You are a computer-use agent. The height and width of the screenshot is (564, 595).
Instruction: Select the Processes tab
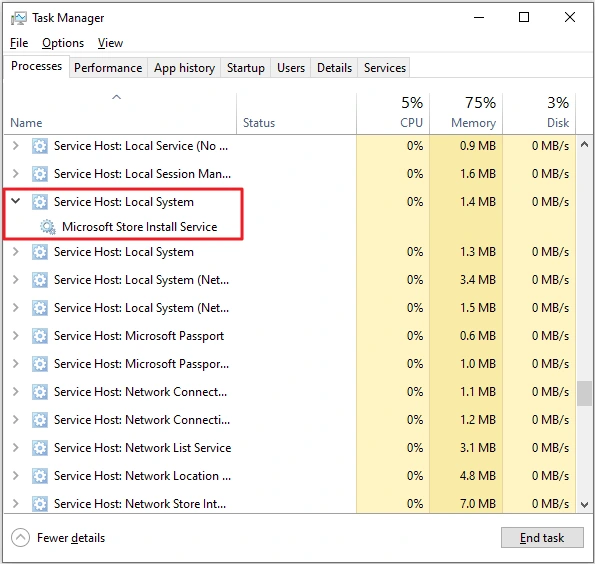(x=36, y=66)
